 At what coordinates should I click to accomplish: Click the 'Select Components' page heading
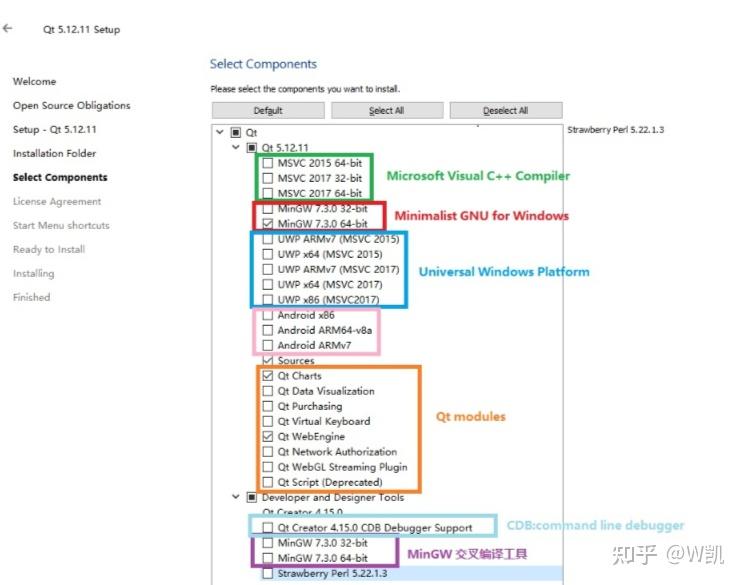click(x=263, y=63)
